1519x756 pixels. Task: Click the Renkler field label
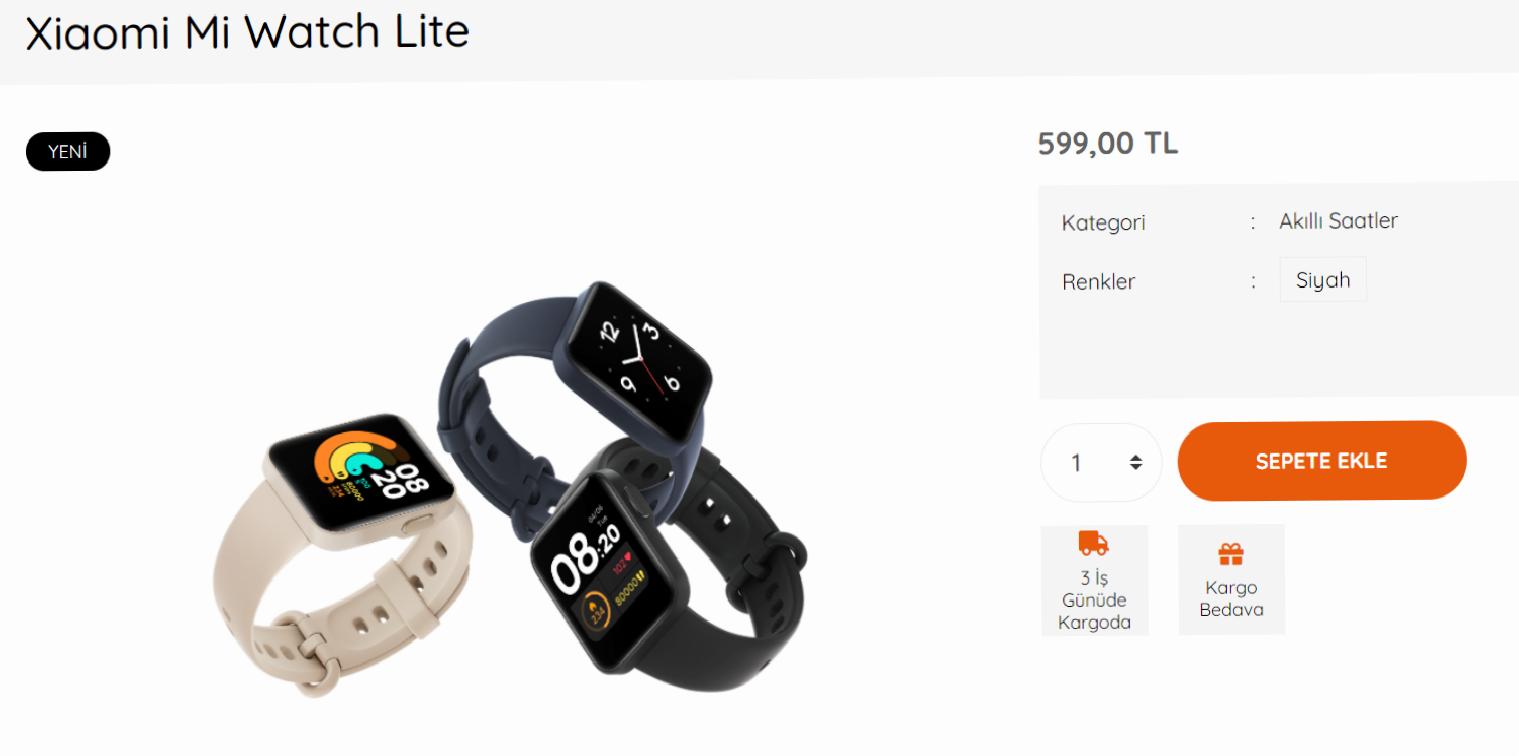coord(1098,282)
